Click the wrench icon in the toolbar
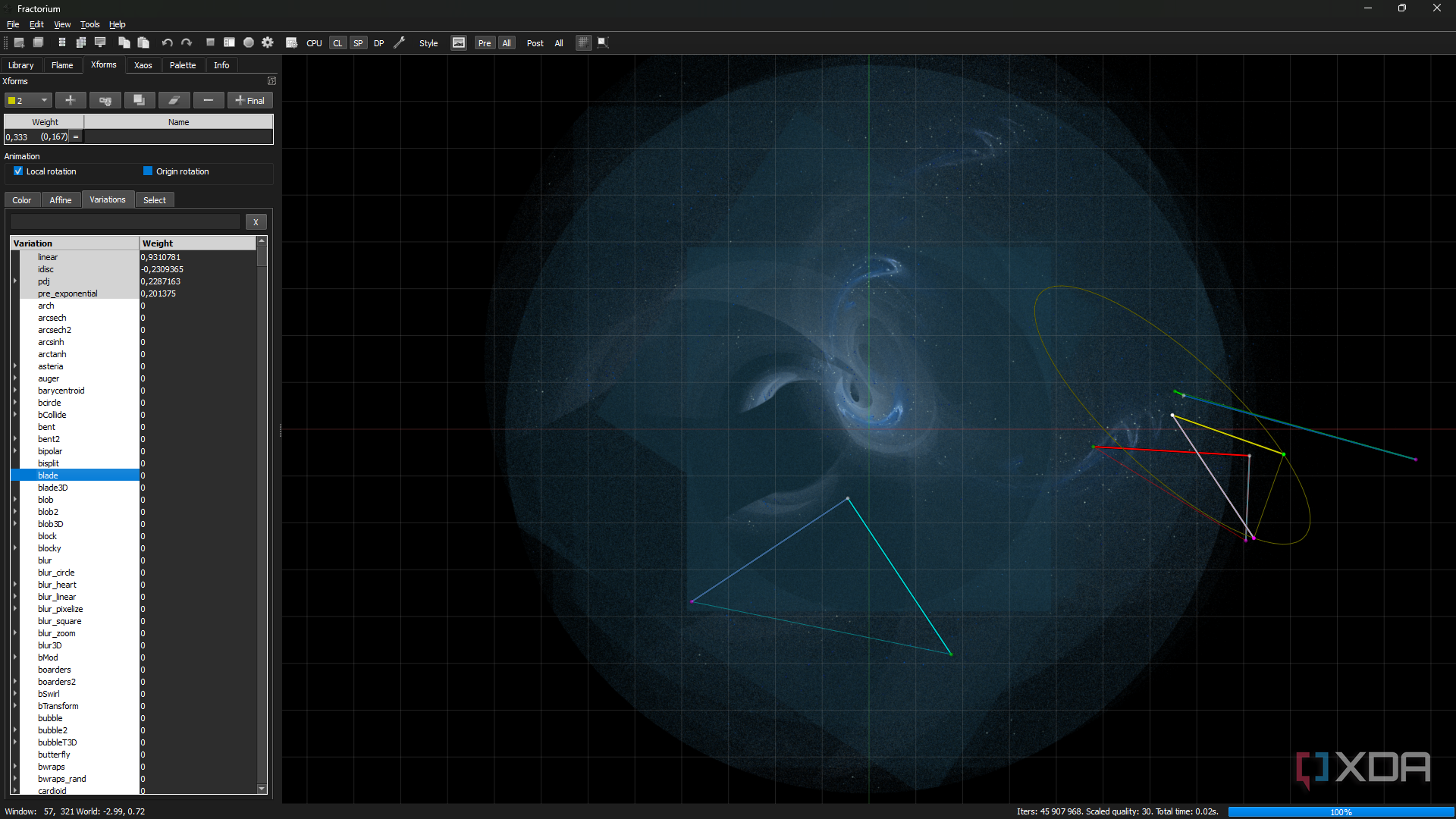 tap(400, 42)
